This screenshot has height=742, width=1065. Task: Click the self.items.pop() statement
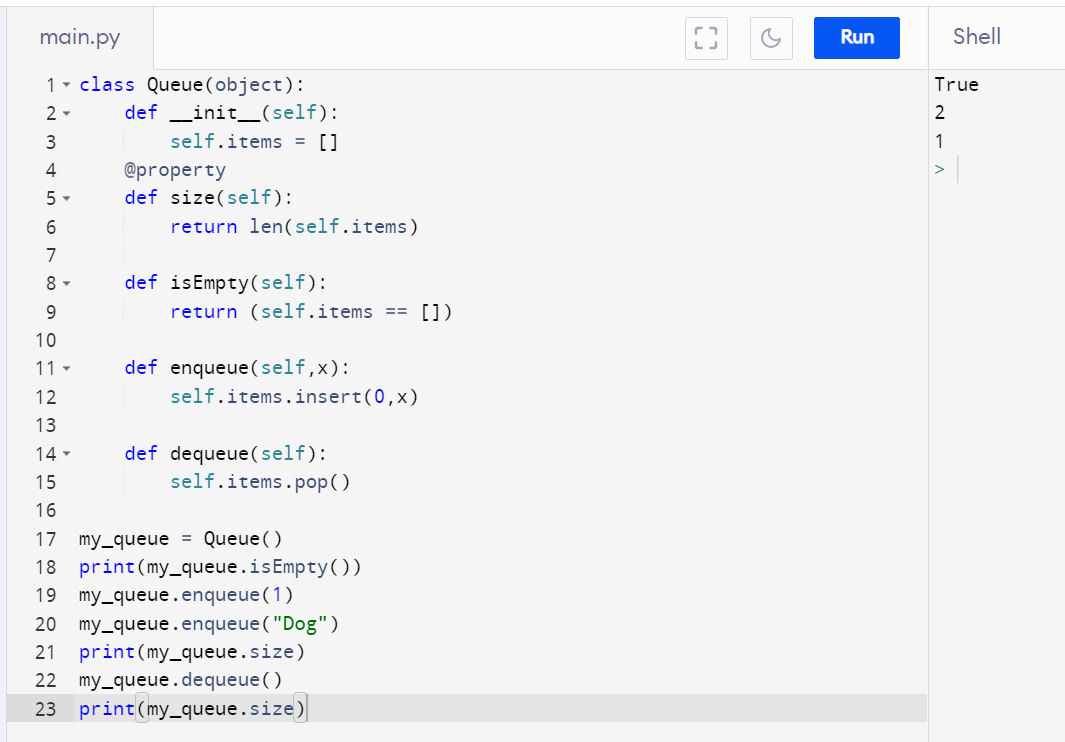(x=260, y=482)
